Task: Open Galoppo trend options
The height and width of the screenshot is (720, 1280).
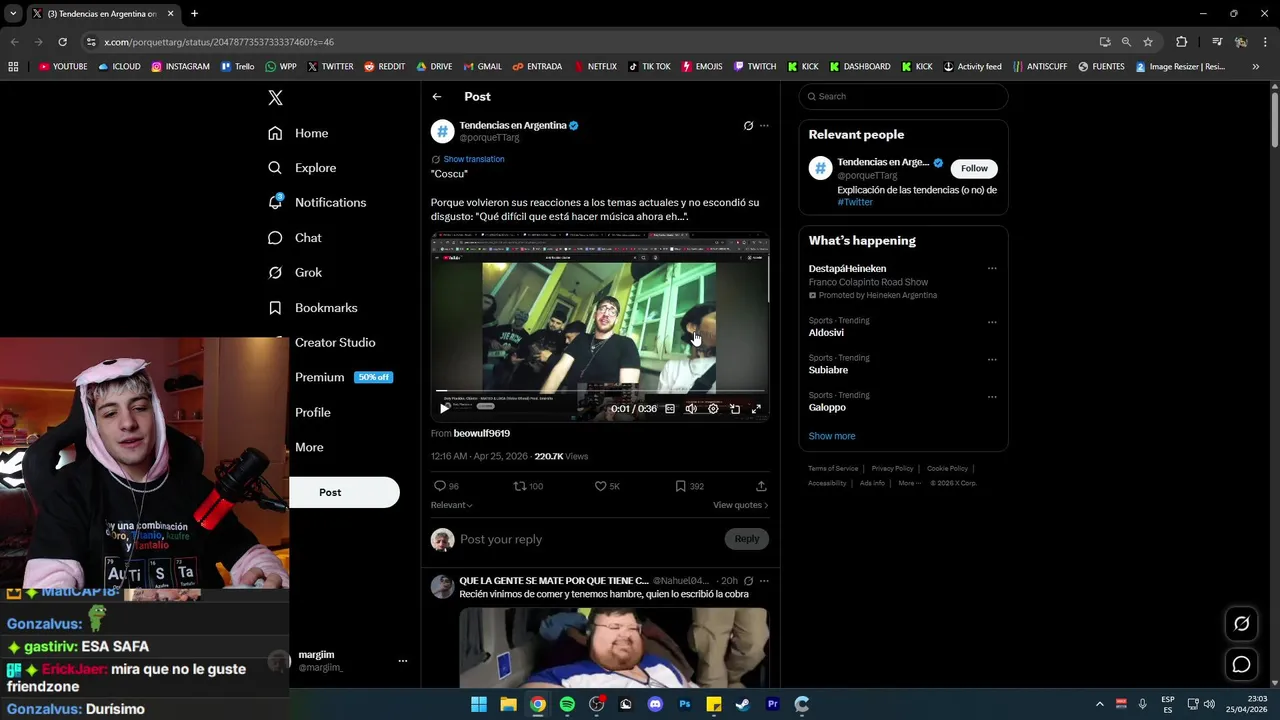Action: pyautogui.click(x=992, y=397)
